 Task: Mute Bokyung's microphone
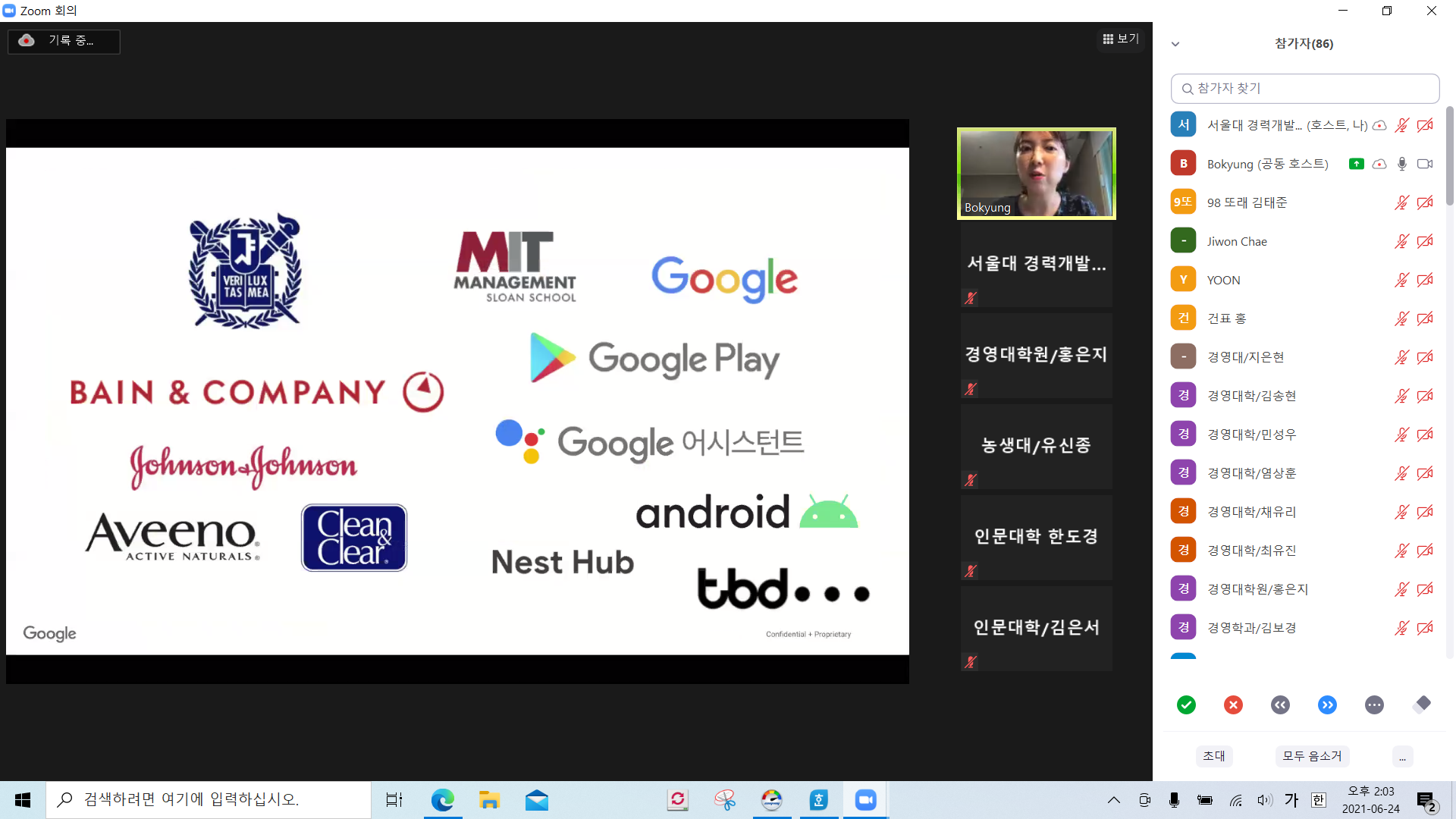[1401, 164]
